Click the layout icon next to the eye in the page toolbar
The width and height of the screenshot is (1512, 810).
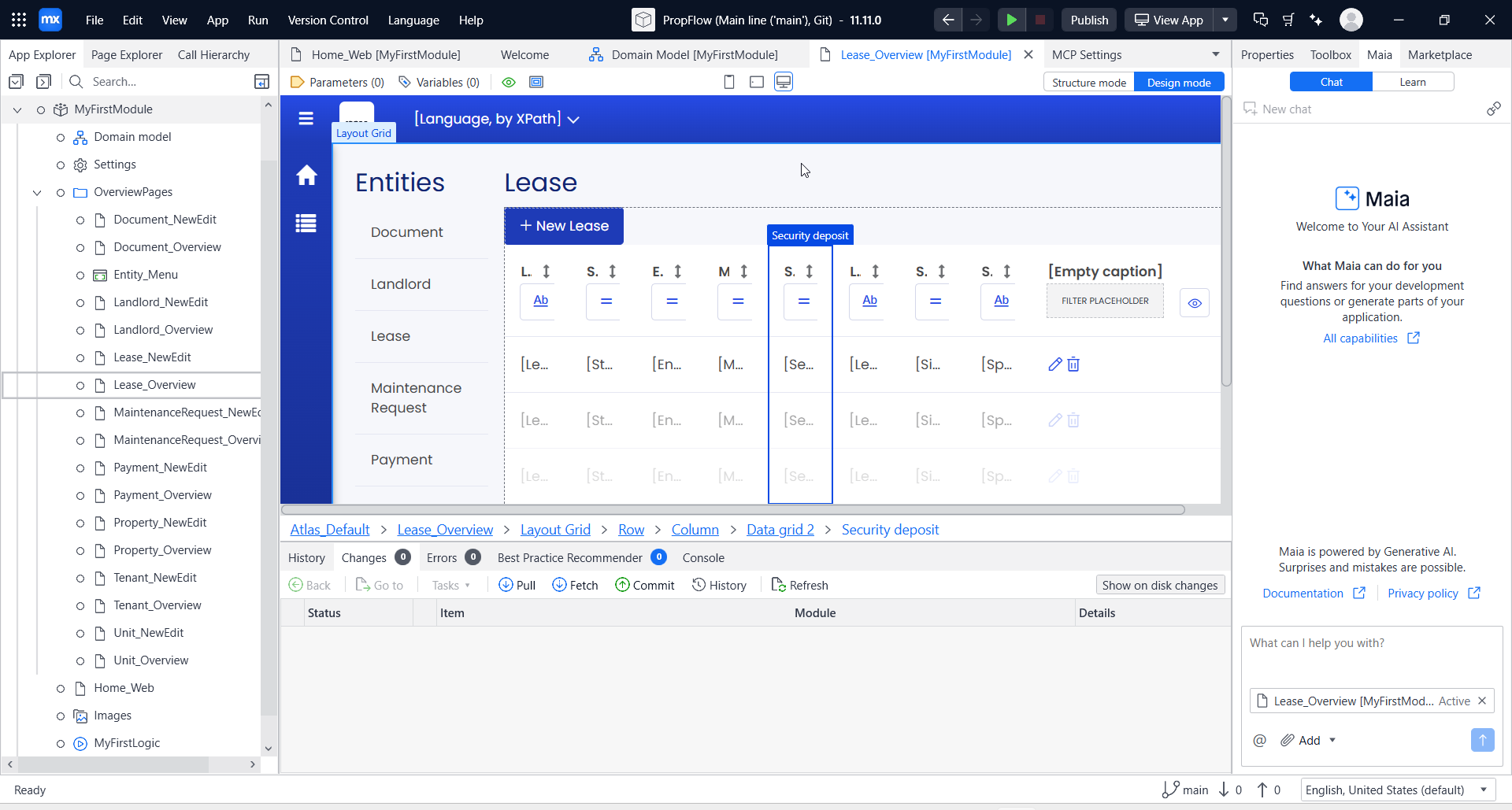click(x=537, y=82)
